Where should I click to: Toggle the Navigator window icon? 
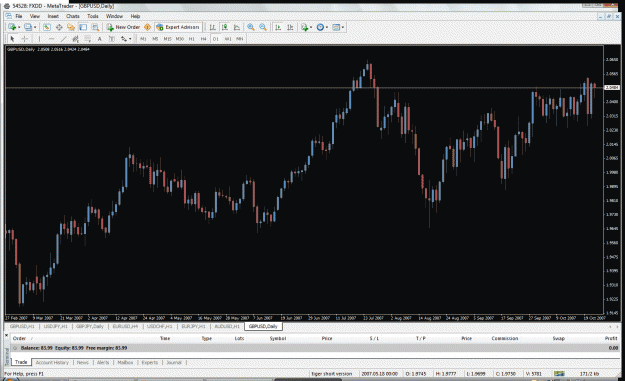click(71, 27)
